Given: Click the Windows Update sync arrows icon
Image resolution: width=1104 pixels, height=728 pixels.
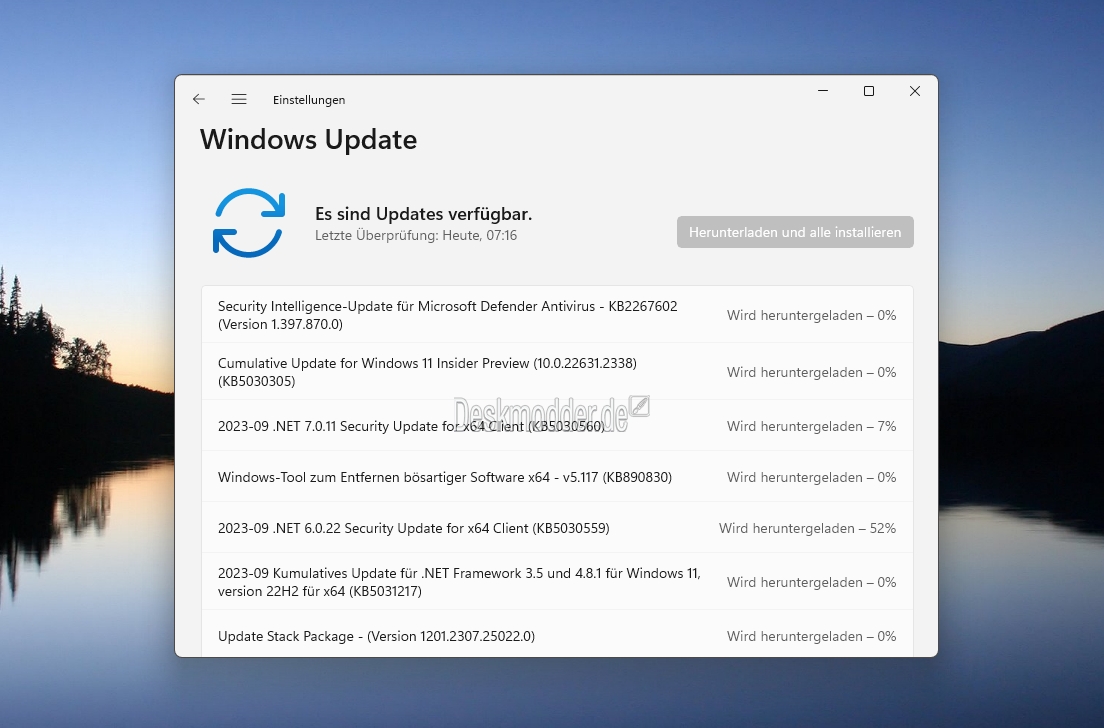Looking at the screenshot, I should 249,222.
